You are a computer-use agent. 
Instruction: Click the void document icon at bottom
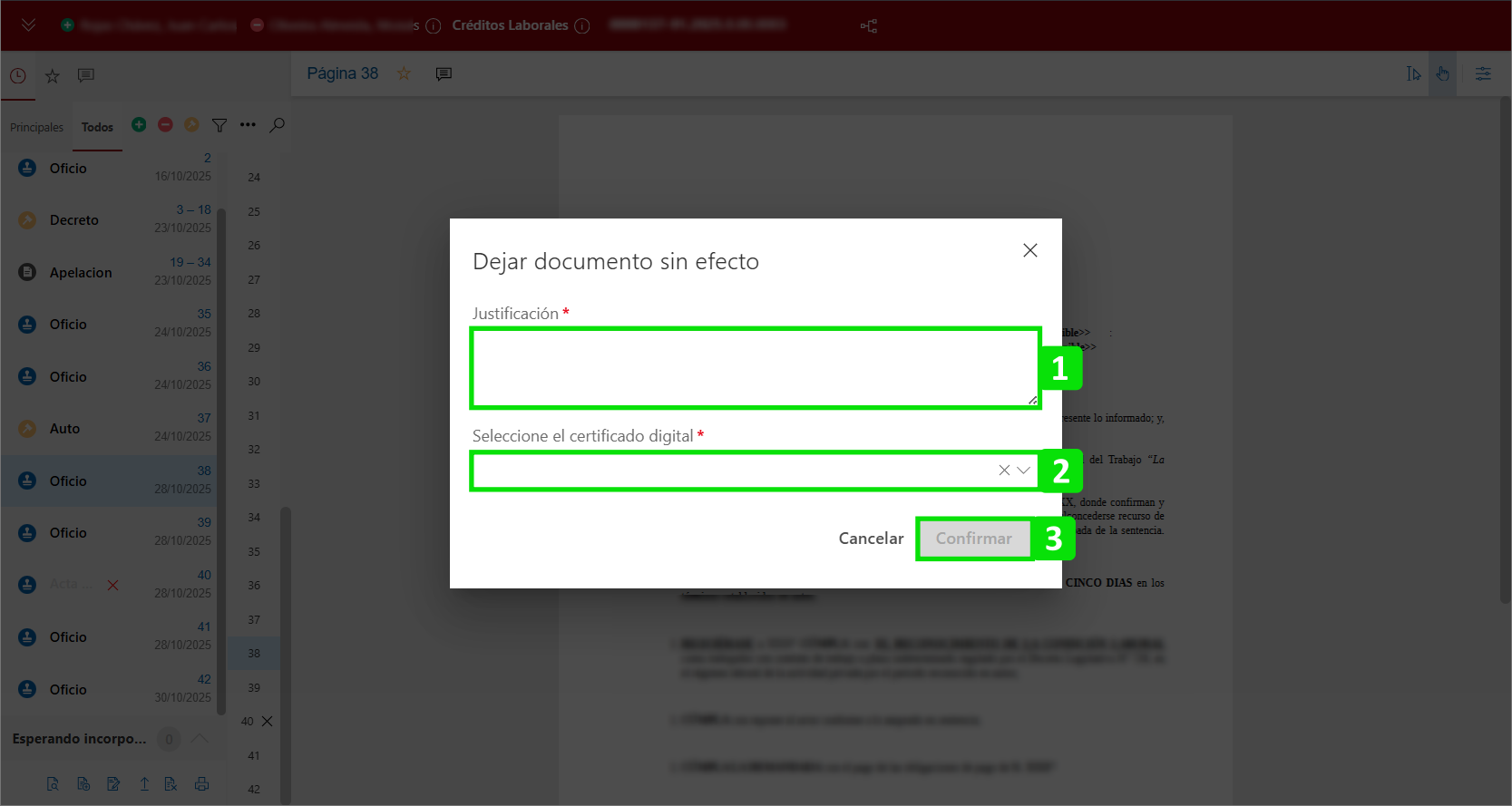point(171,784)
